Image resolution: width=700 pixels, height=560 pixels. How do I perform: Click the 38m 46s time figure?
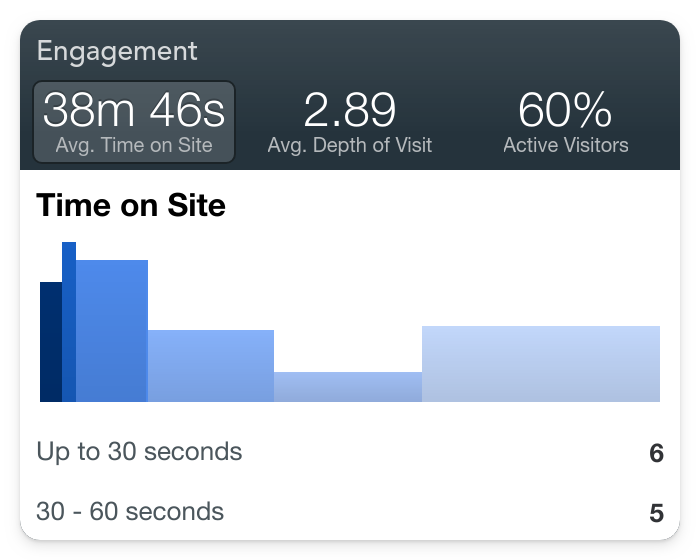pos(134,109)
